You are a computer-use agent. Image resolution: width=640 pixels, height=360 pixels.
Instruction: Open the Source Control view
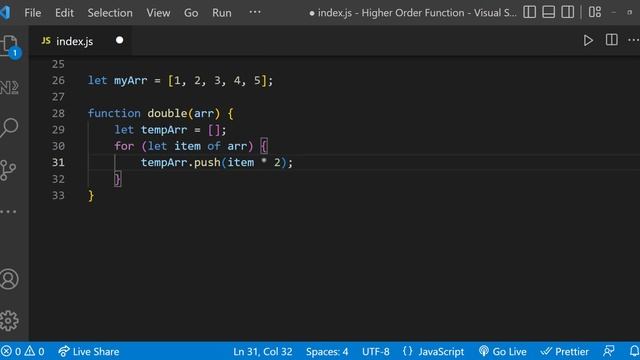click(x=8, y=170)
